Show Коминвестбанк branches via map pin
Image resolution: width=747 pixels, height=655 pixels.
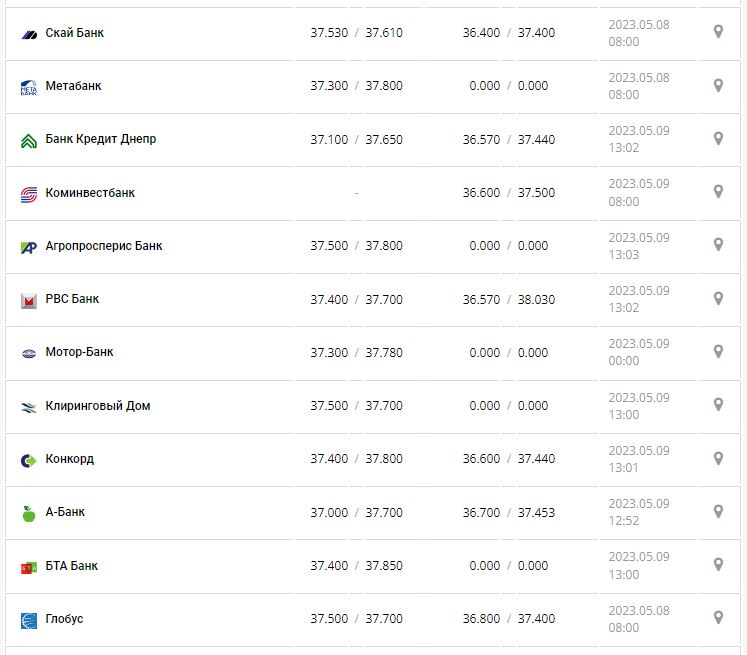[718, 192]
